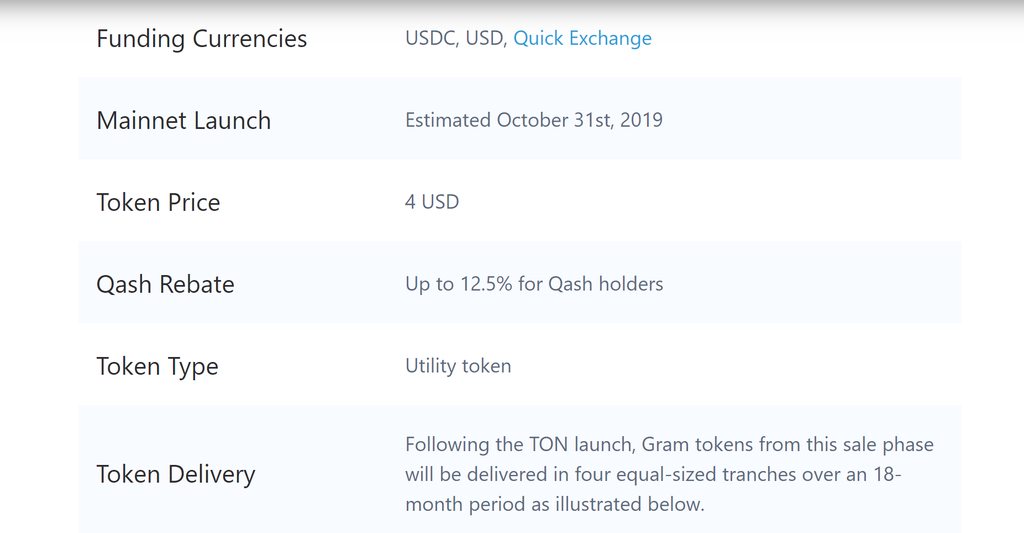
Task: Click the Token Type label
Action: point(157,367)
